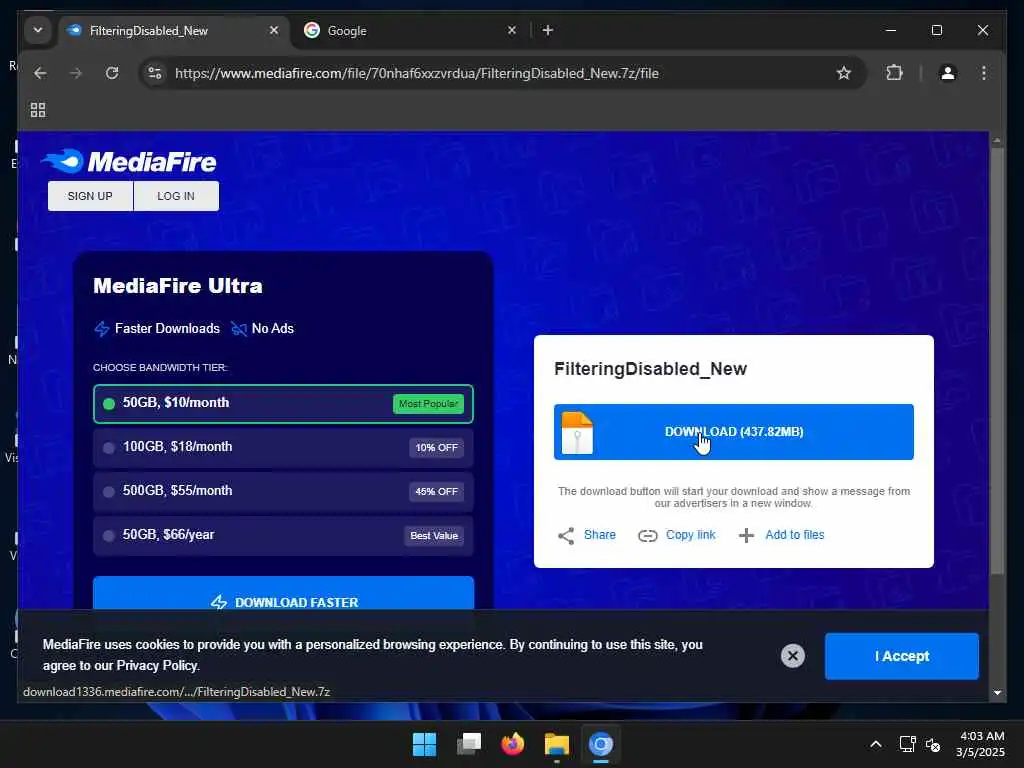
Task: Open network status tray icon
Action: pyautogui.click(x=907, y=744)
